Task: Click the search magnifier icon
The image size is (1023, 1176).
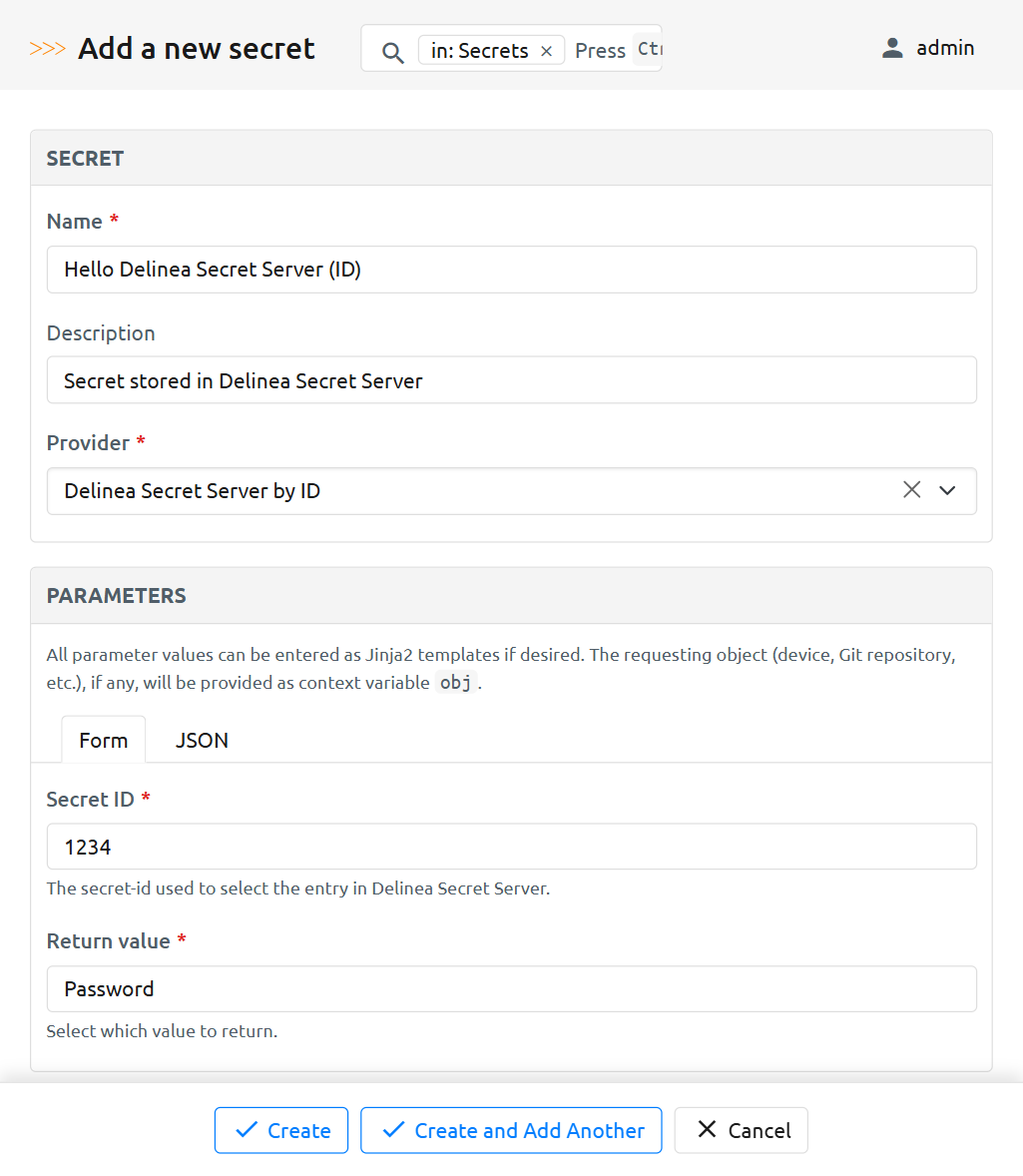Action: tap(393, 52)
